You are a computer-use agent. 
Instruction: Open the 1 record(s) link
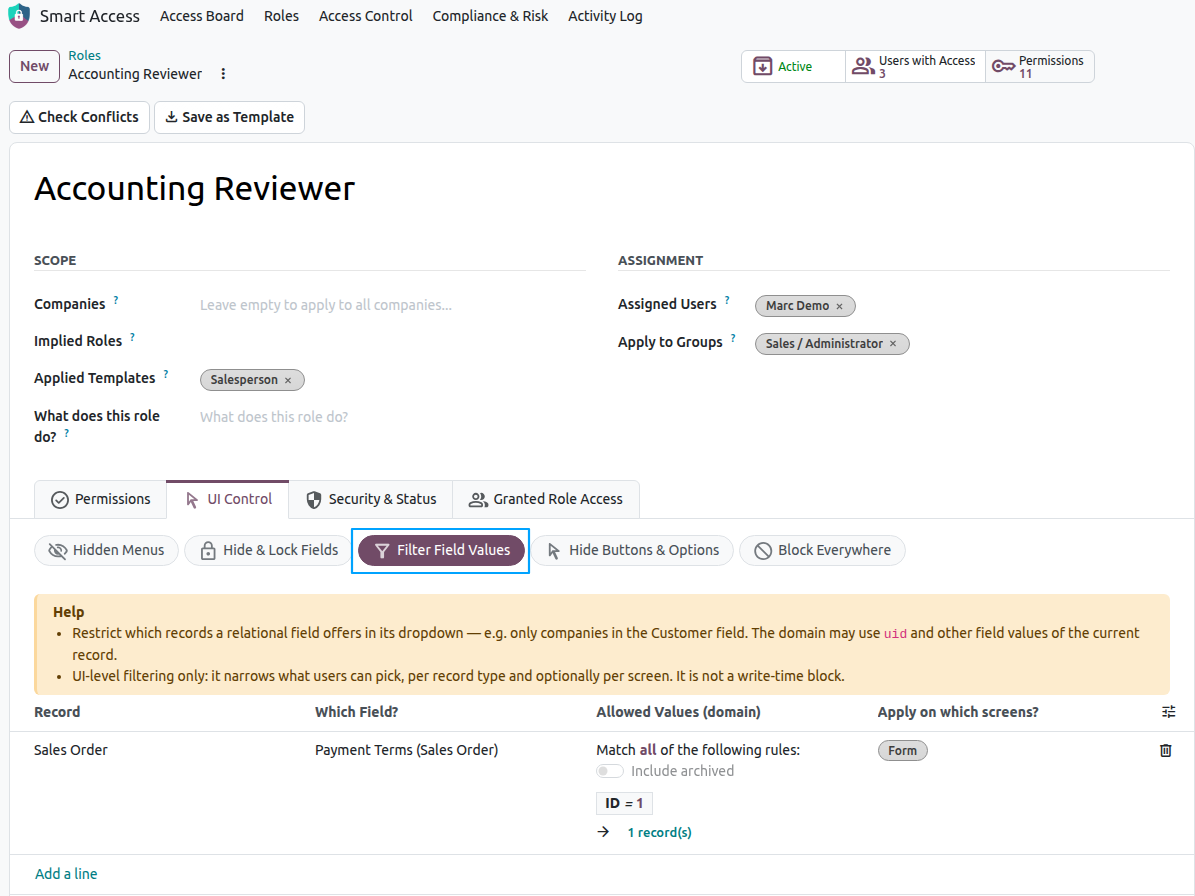(x=660, y=833)
